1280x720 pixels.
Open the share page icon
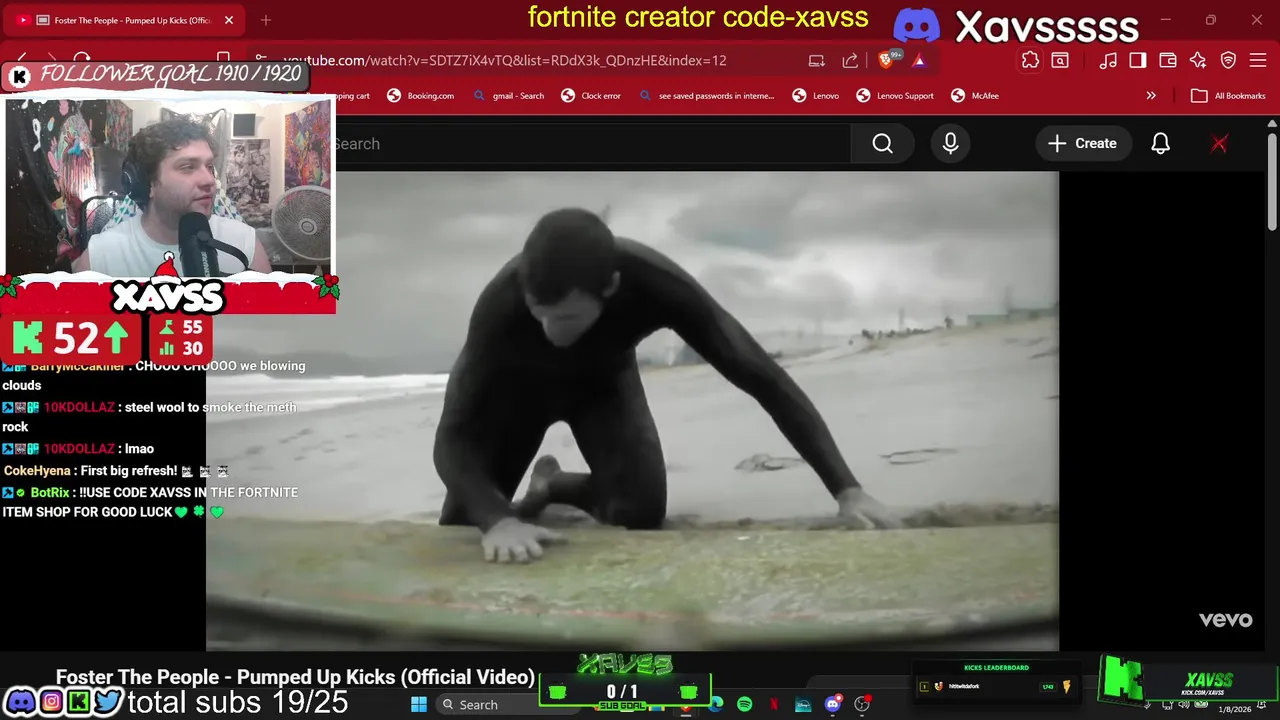[x=850, y=60]
